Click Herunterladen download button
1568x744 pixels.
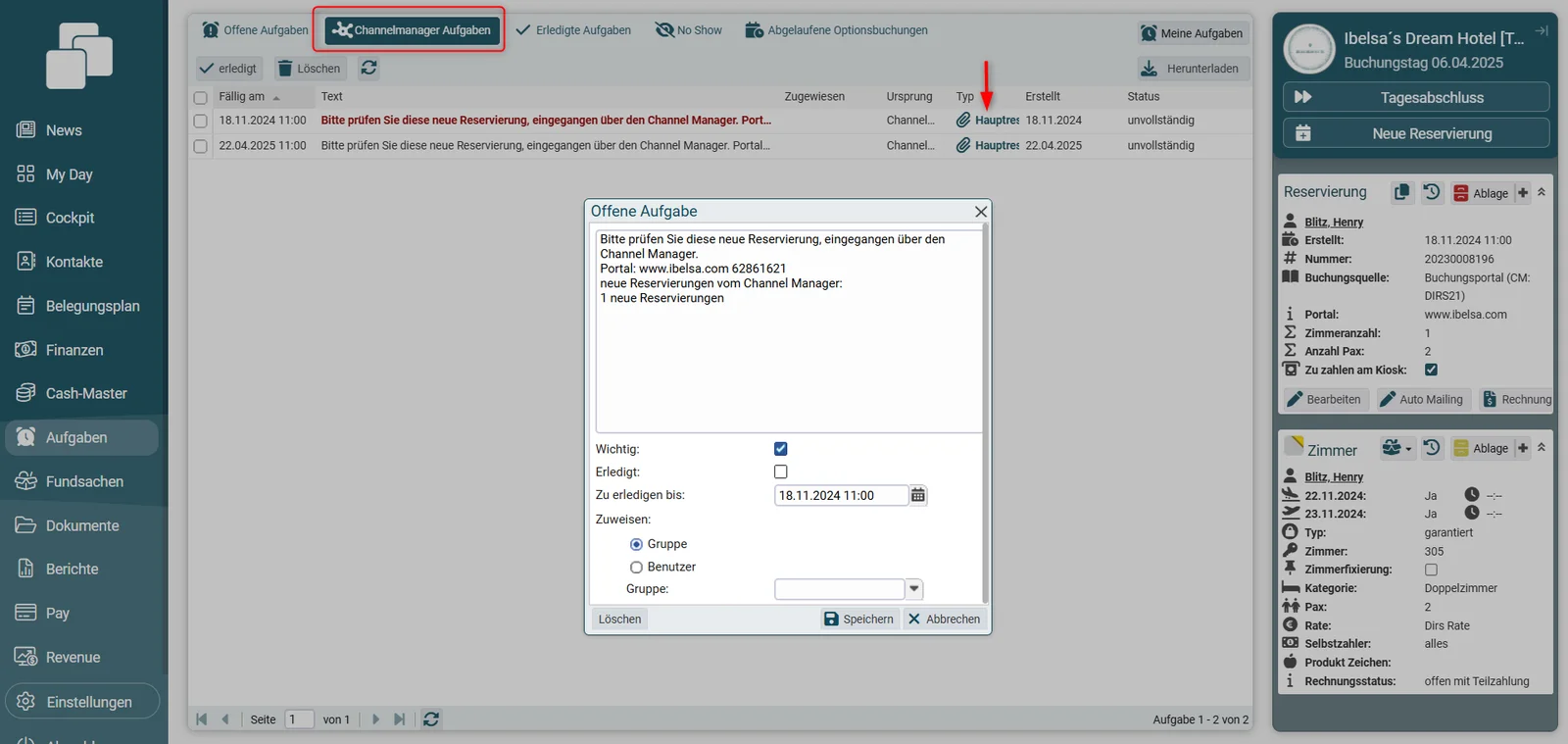(x=1192, y=69)
